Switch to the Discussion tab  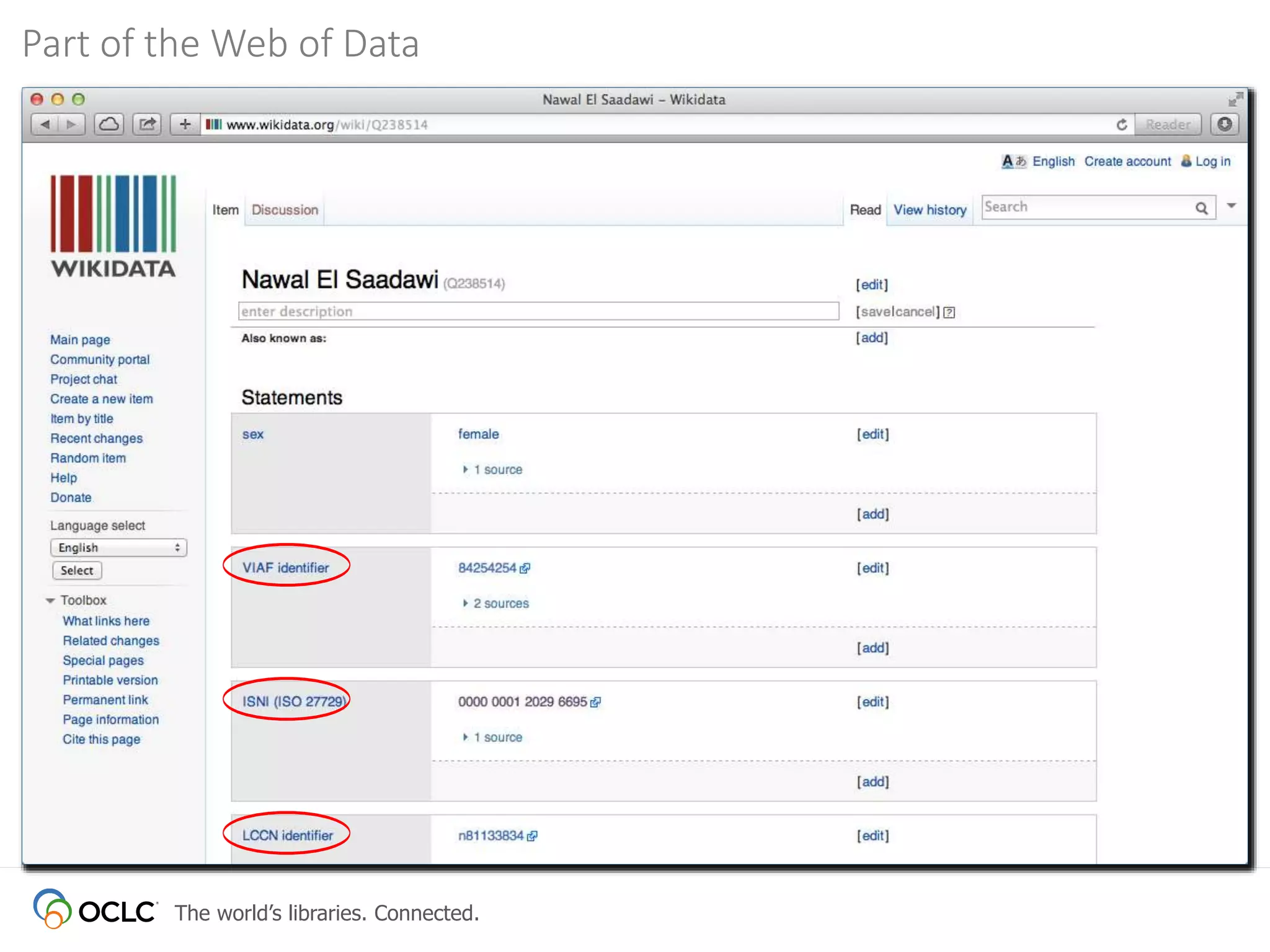[x=285, y=210]
